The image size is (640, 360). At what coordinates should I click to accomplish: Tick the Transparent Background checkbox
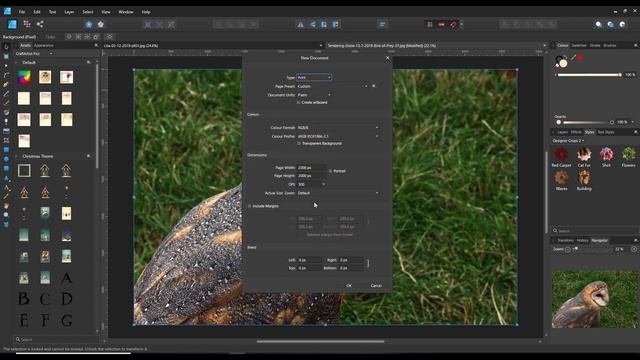[x=299, y=144]
